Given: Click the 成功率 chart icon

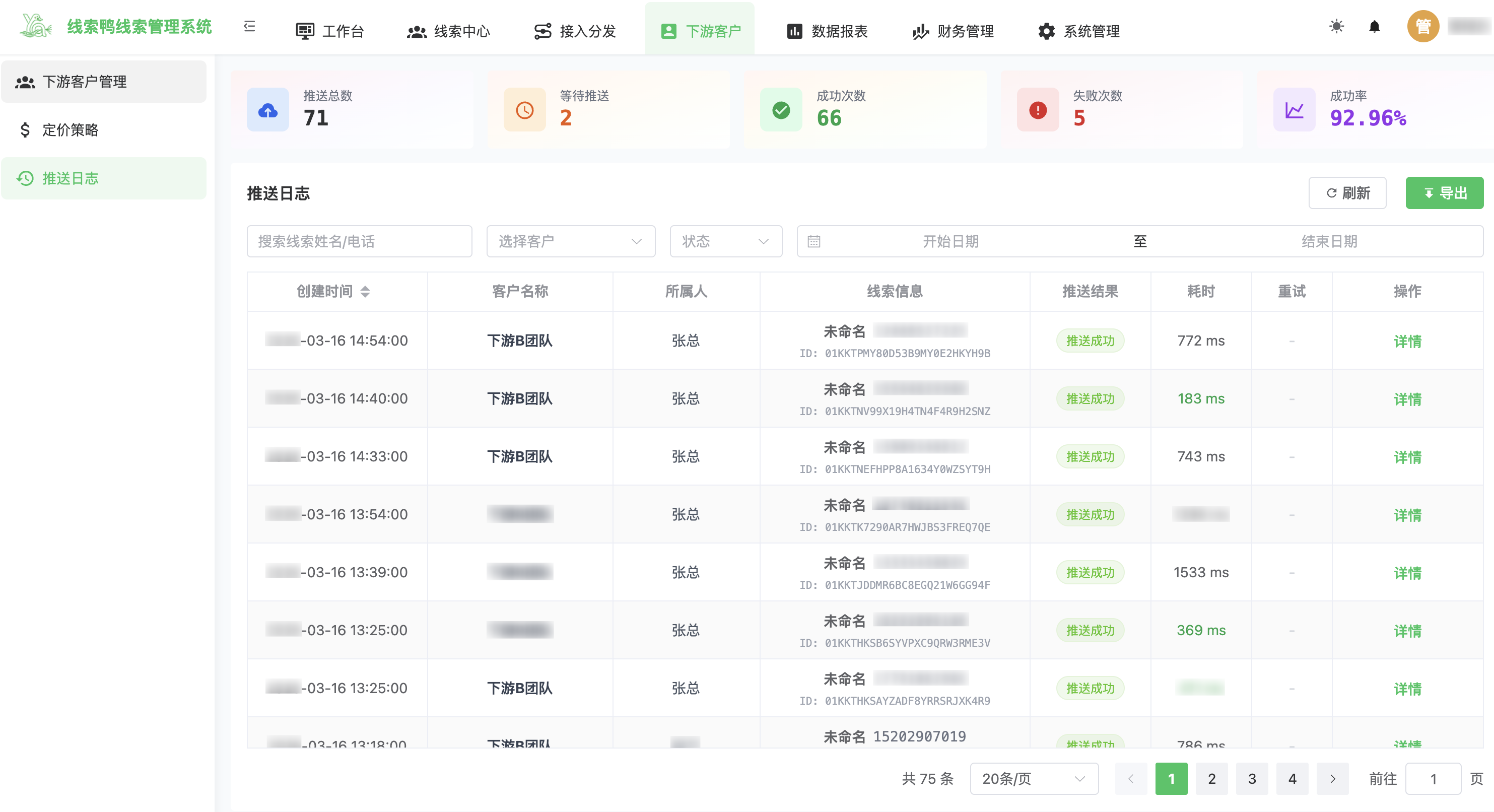Looking at the screenshot, I should click(1294, 110).
